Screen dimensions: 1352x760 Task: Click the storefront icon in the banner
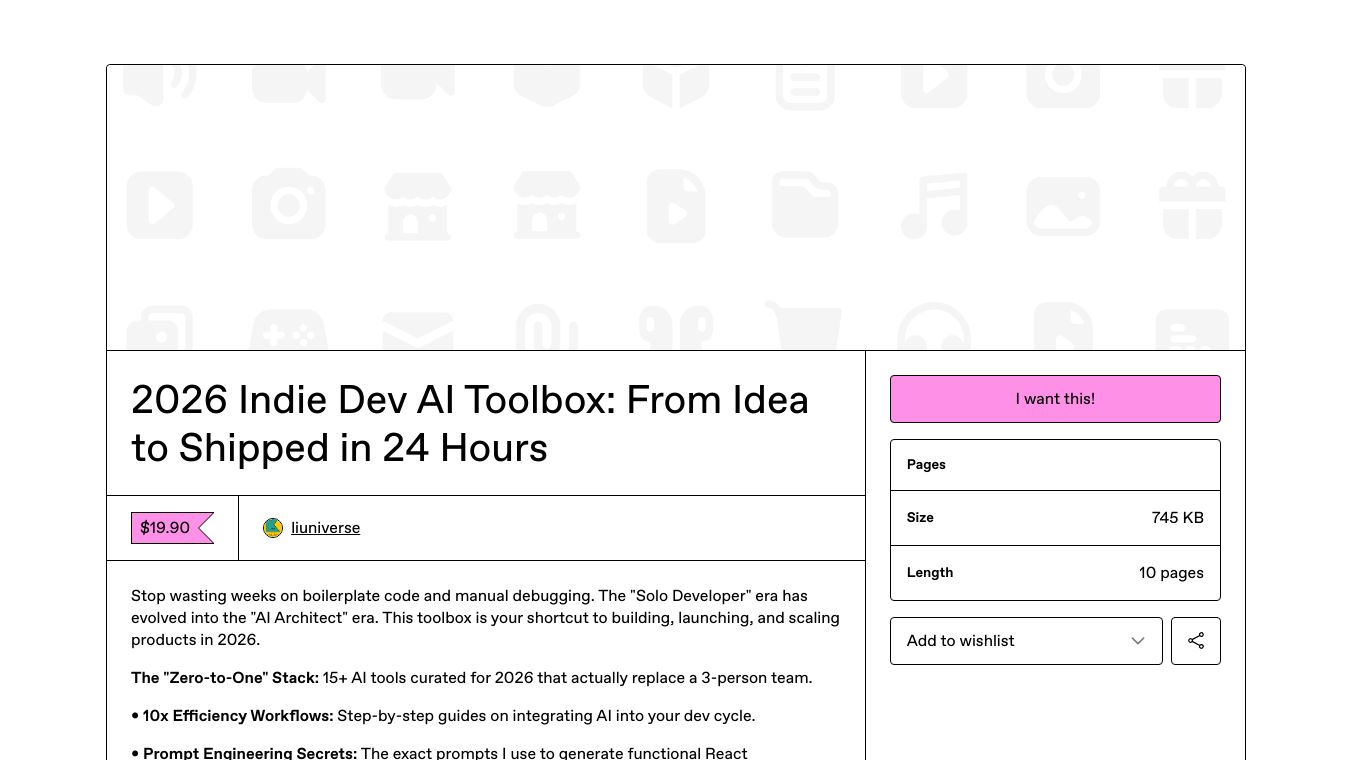coord(417,205)
